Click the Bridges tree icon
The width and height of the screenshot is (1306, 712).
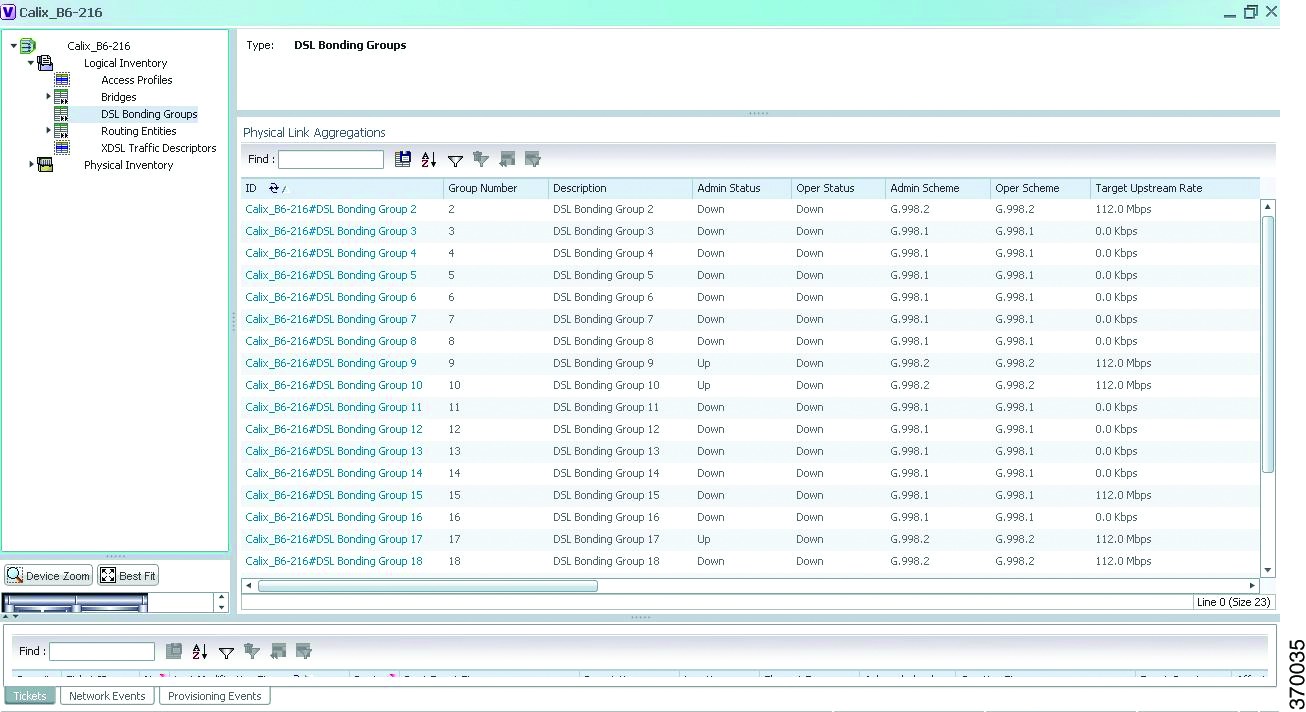(x=62, y=97)
